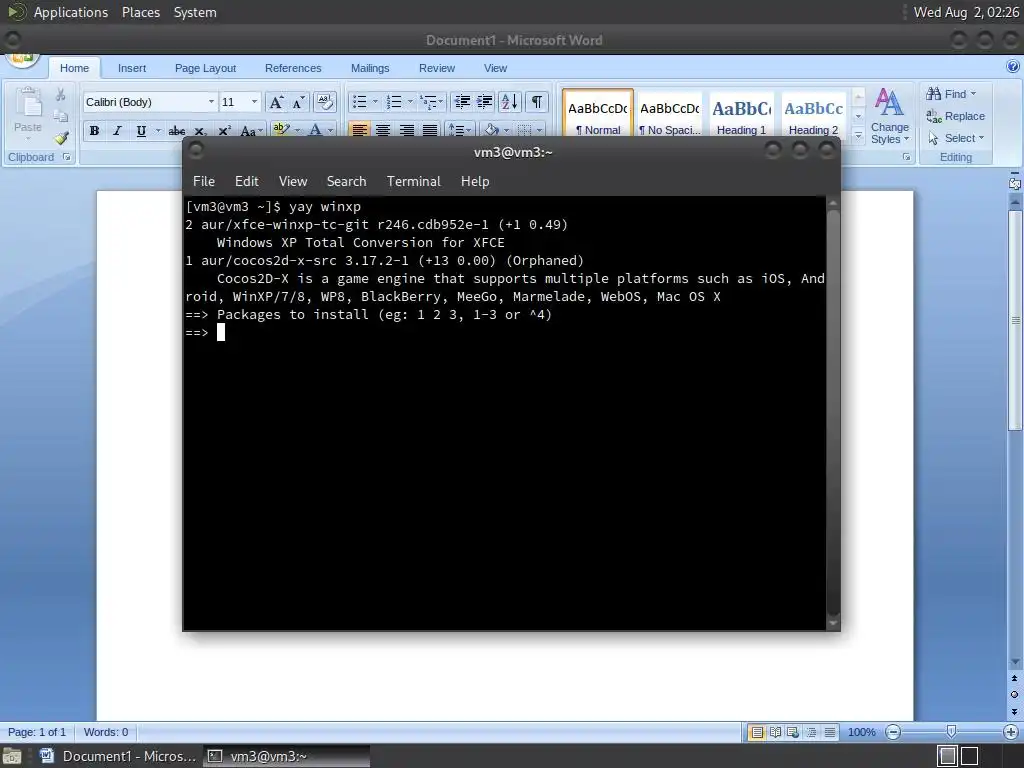Select the Format Painter brush icon

pyautogui.click(x=61, y=138)
